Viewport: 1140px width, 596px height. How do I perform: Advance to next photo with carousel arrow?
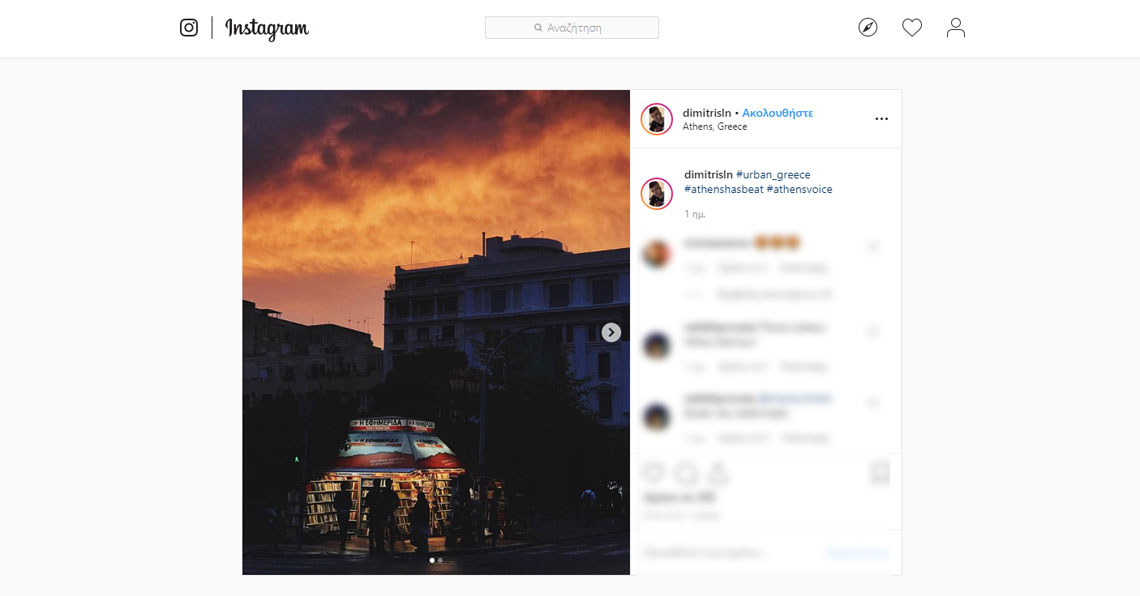coord(611,332)
